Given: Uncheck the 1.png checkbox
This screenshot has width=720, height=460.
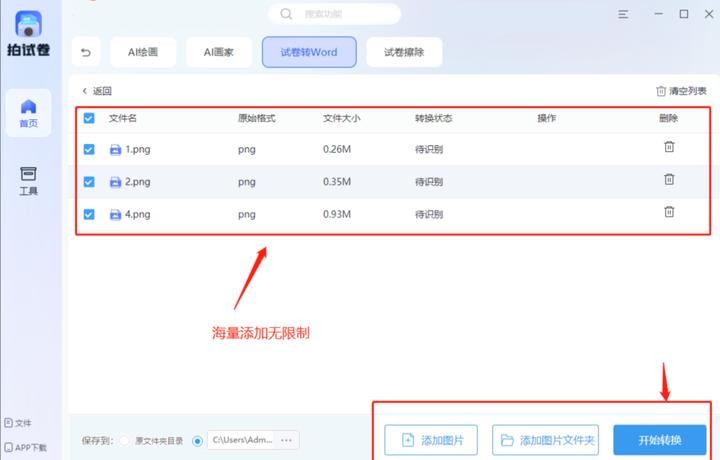Looking at the screenshot, I should point(89,149).
